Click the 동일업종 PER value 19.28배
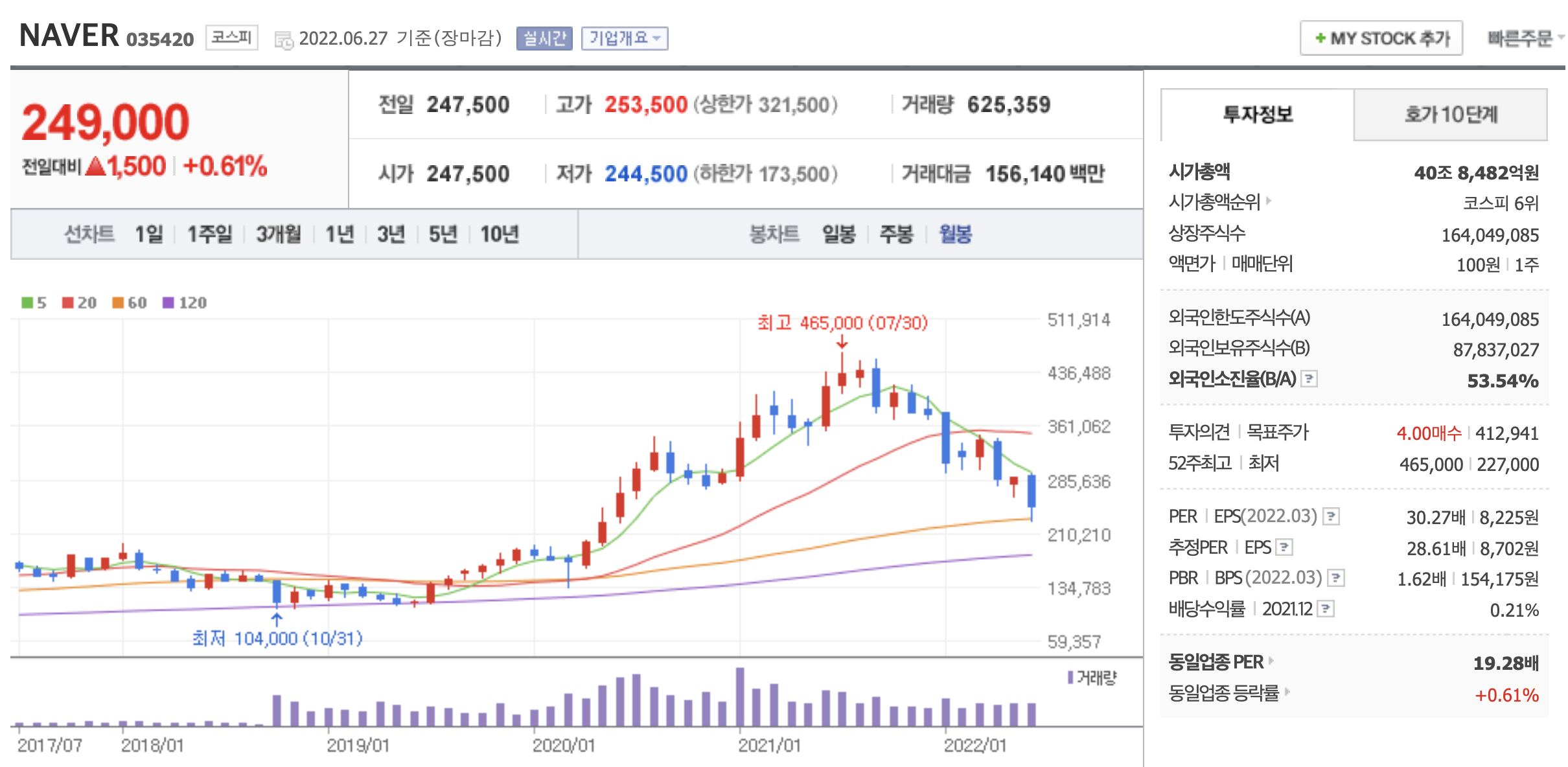Viewport: 1568px width, 767px height. [x=1506, y=663]
